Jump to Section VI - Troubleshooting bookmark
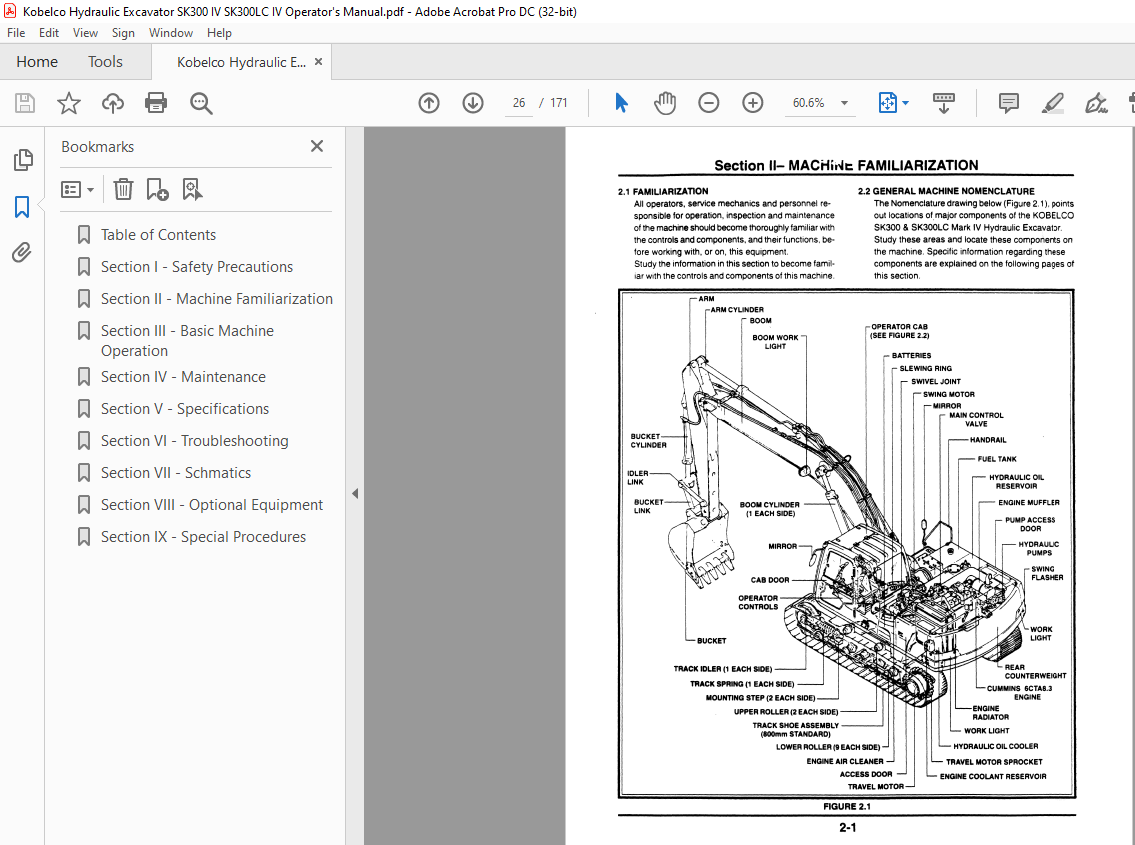 click(x=195, y=440)
